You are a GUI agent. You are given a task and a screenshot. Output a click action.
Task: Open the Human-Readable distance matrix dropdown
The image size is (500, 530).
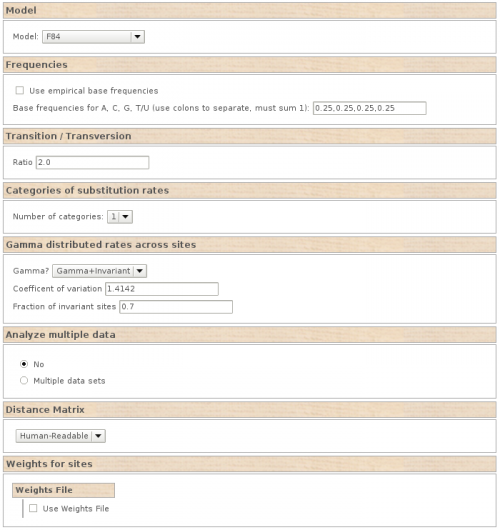pos(61,436)
